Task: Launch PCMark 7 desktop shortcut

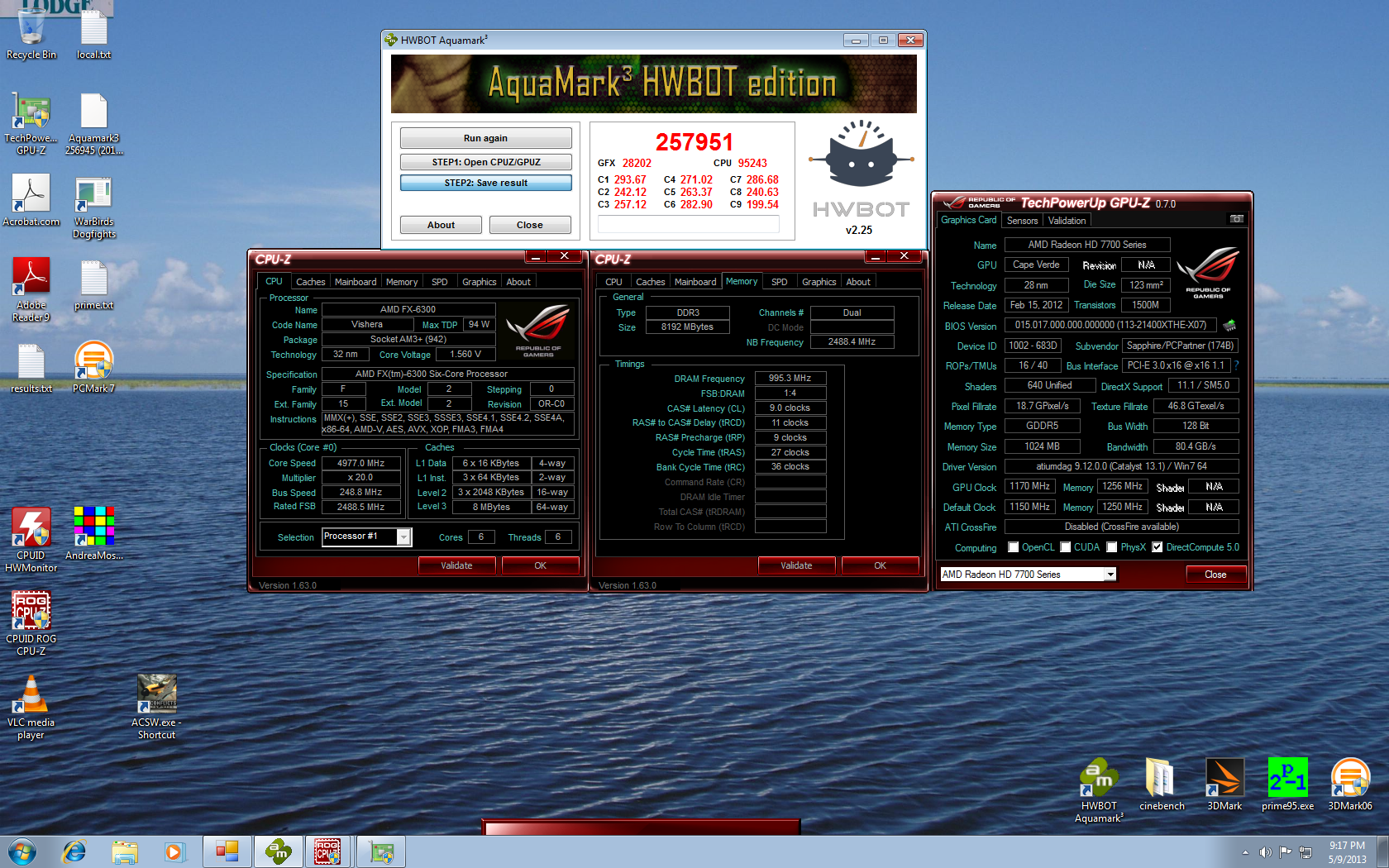Action: click(x=93, y=368)
